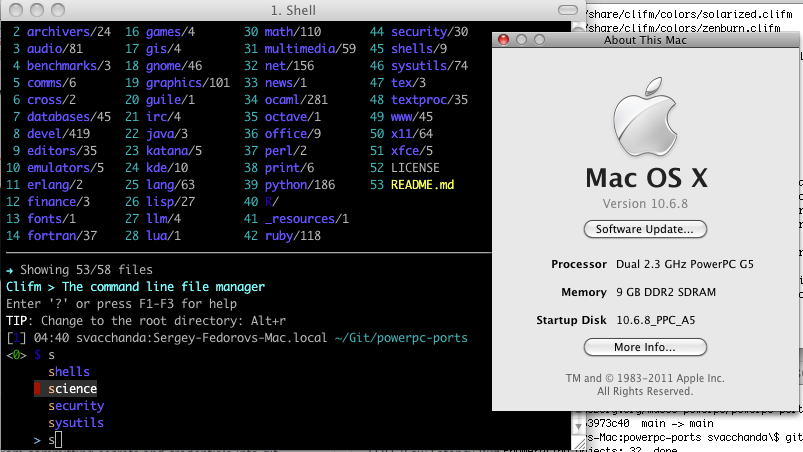803x452 pixels.
Task: Click the multimedia/59 directory entry
Action: click(x=310, y=49)
